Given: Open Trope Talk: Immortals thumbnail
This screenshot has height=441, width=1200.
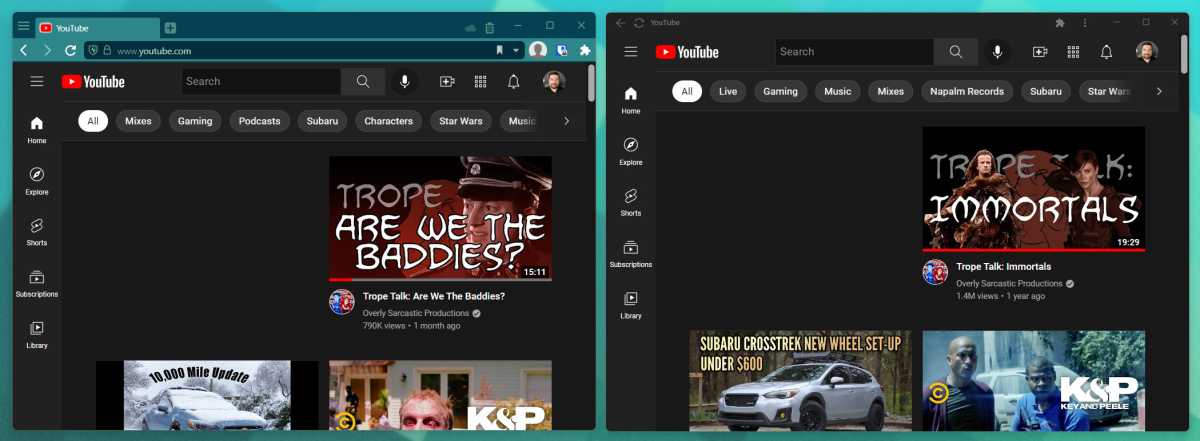Looking at the screenshot, I should (x=1034, y=188).
